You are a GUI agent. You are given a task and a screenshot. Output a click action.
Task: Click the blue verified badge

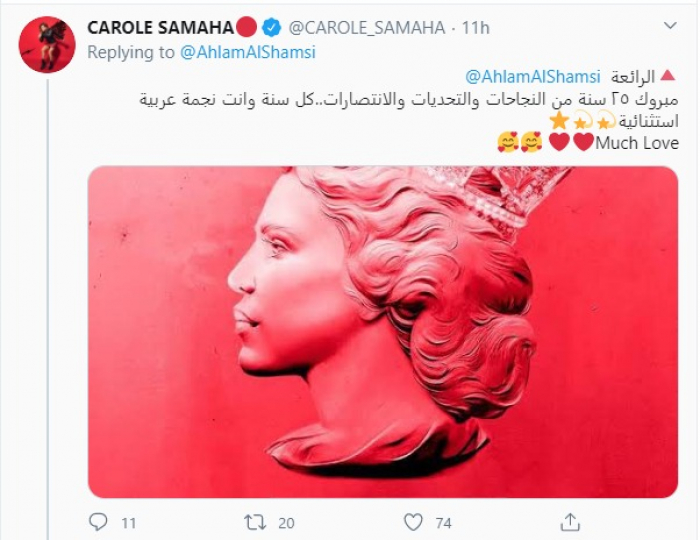271,28
